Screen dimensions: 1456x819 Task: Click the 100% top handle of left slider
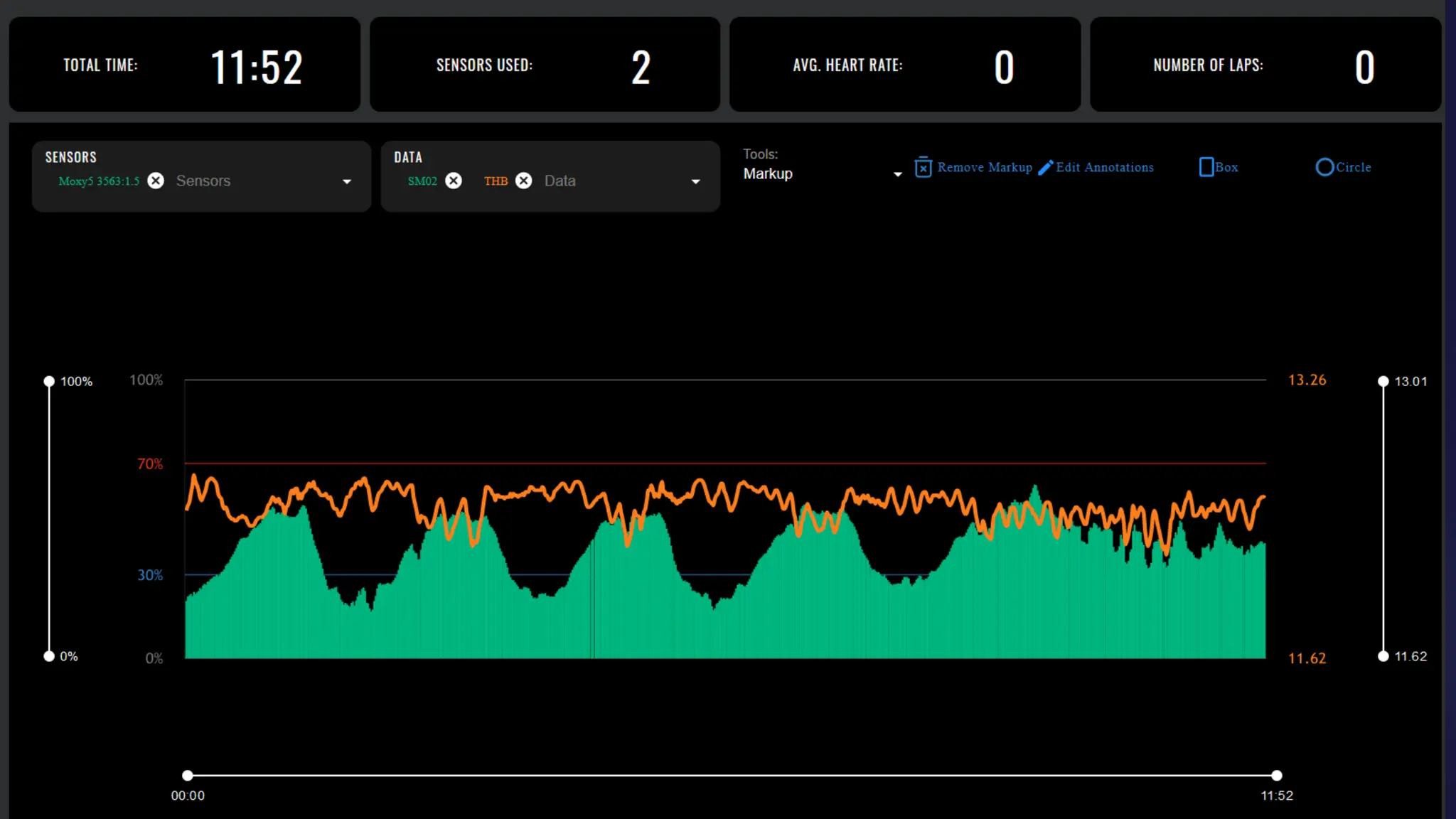click(x=49, y=382)
